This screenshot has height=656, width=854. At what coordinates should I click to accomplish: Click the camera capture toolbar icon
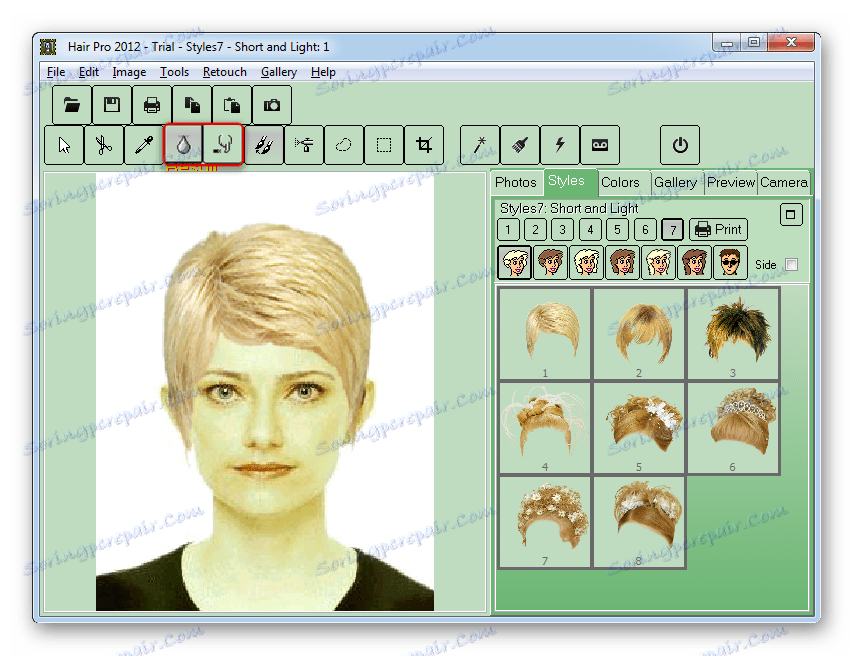click(272, 105)
